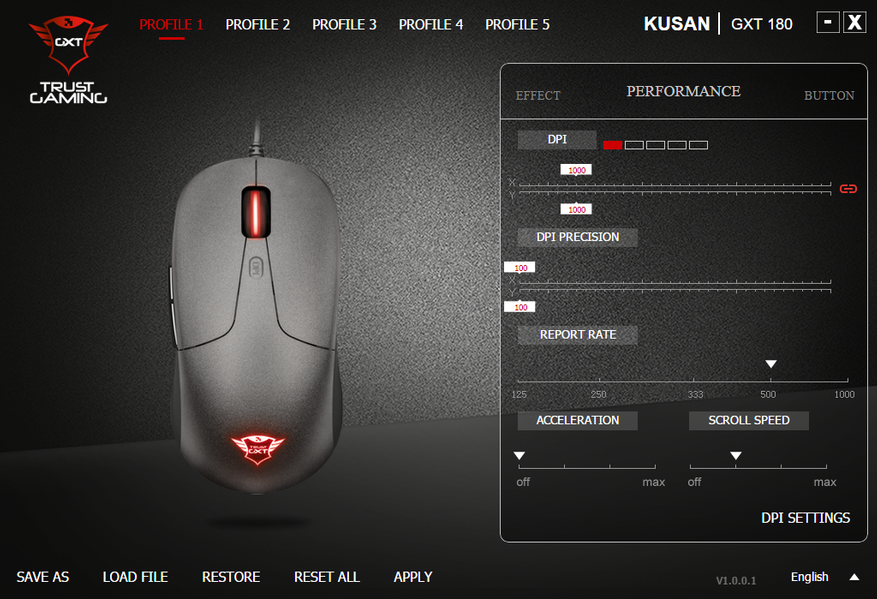Click the X DPI value field showing 1000
This screenshot has width=877, height=599.
pyautogui.click(x=576, y=170)
